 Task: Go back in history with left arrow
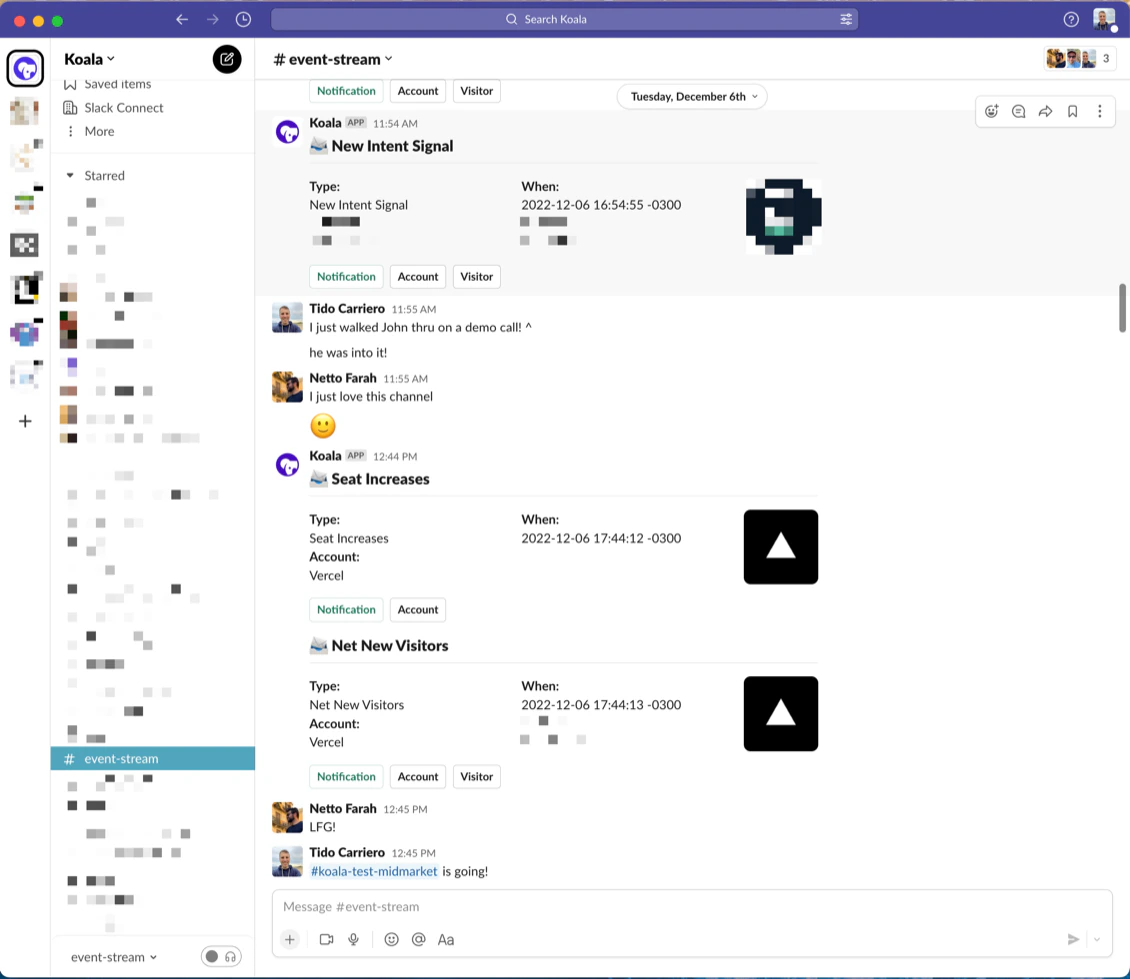point(182,19)
